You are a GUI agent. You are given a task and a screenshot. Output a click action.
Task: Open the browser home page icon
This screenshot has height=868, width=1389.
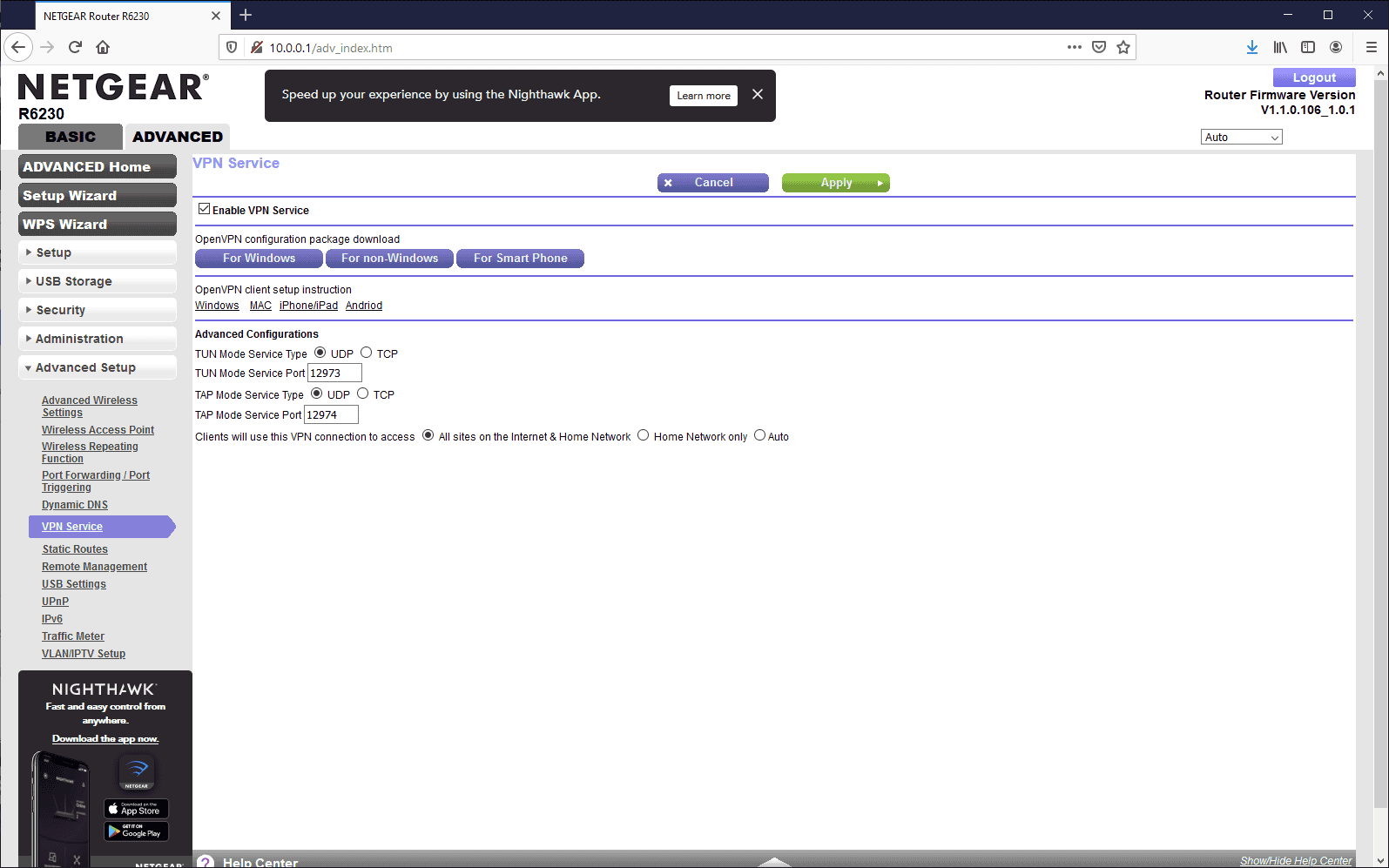pos(103,47)
